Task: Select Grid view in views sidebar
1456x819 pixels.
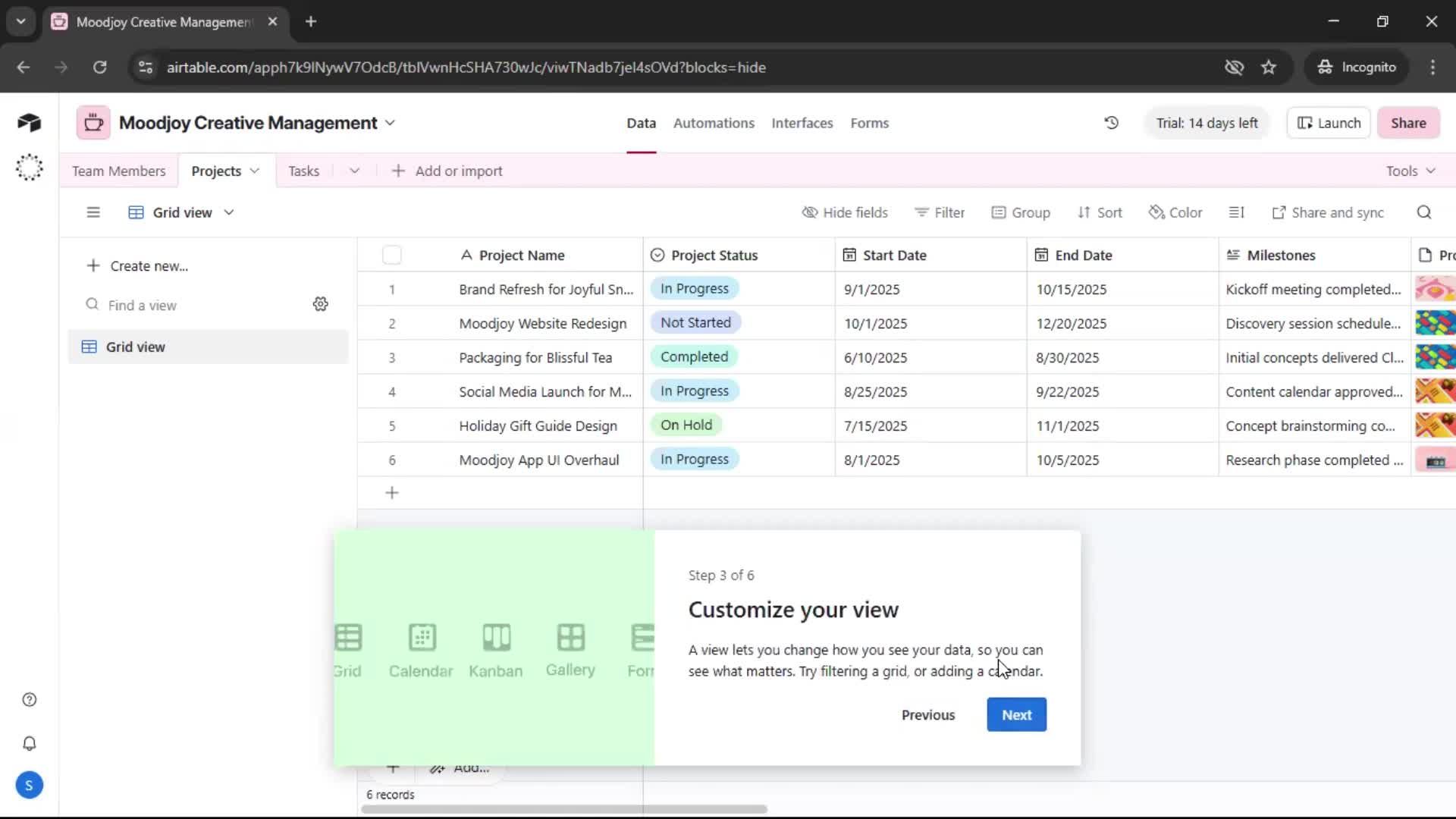Action: coord(208,347)
